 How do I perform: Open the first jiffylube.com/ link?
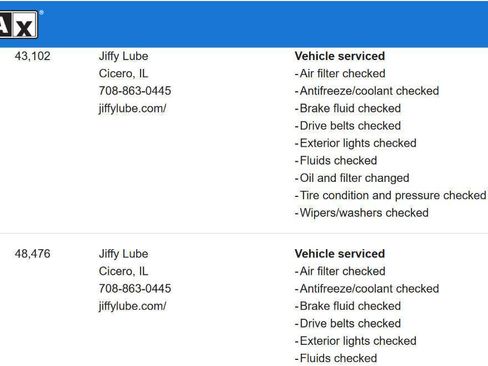[x=132, y=108]
